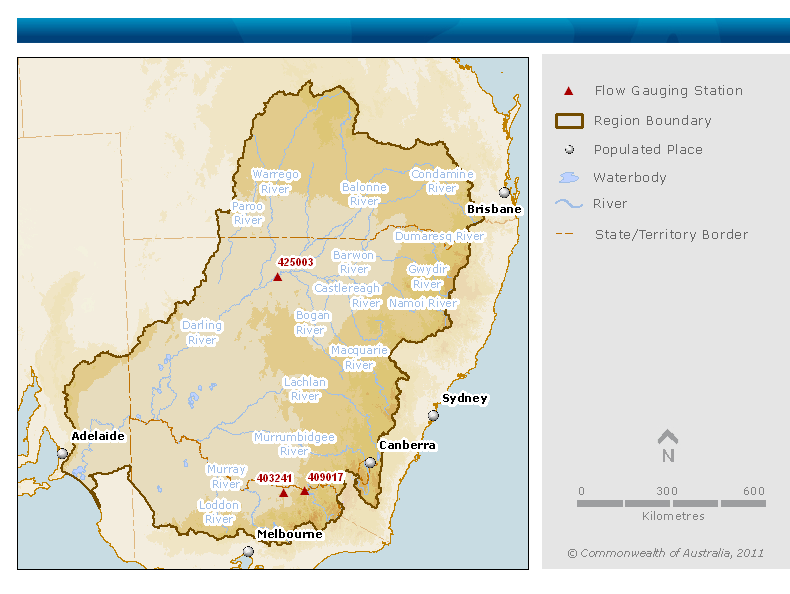This screenshot has height=594, width=790.
Task: Click the Waterbody legend text
Action: pyautogui.click(x=630, y=177)
